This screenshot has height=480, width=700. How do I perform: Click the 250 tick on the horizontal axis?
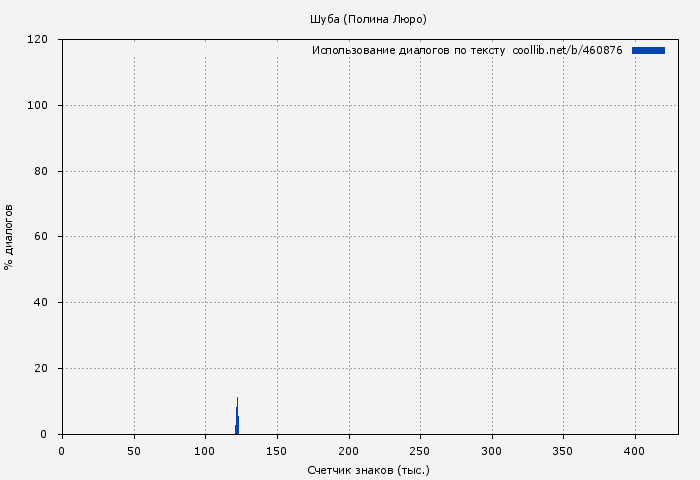tap(420, 452)
